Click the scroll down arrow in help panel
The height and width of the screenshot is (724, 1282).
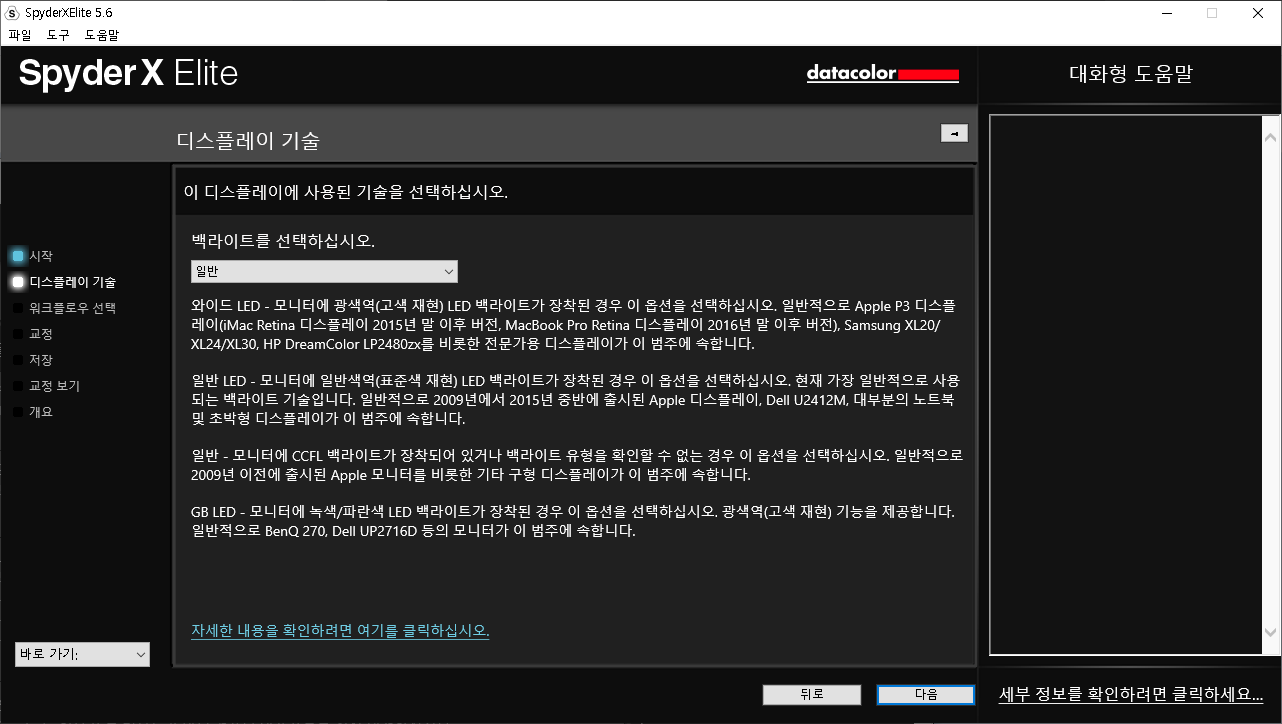point(1271,632)
